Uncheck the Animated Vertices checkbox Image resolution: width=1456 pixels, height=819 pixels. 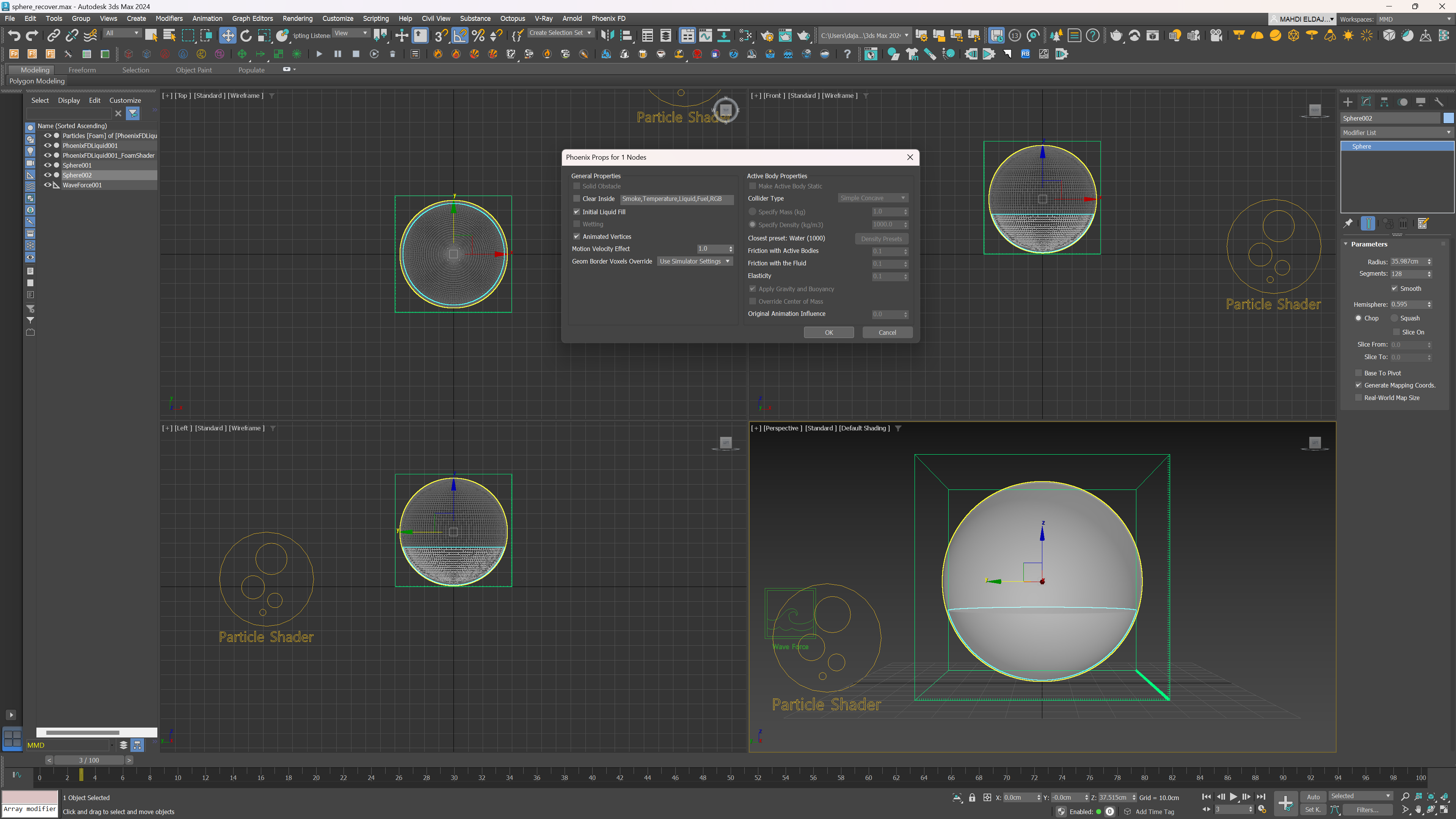coord(576,237)
